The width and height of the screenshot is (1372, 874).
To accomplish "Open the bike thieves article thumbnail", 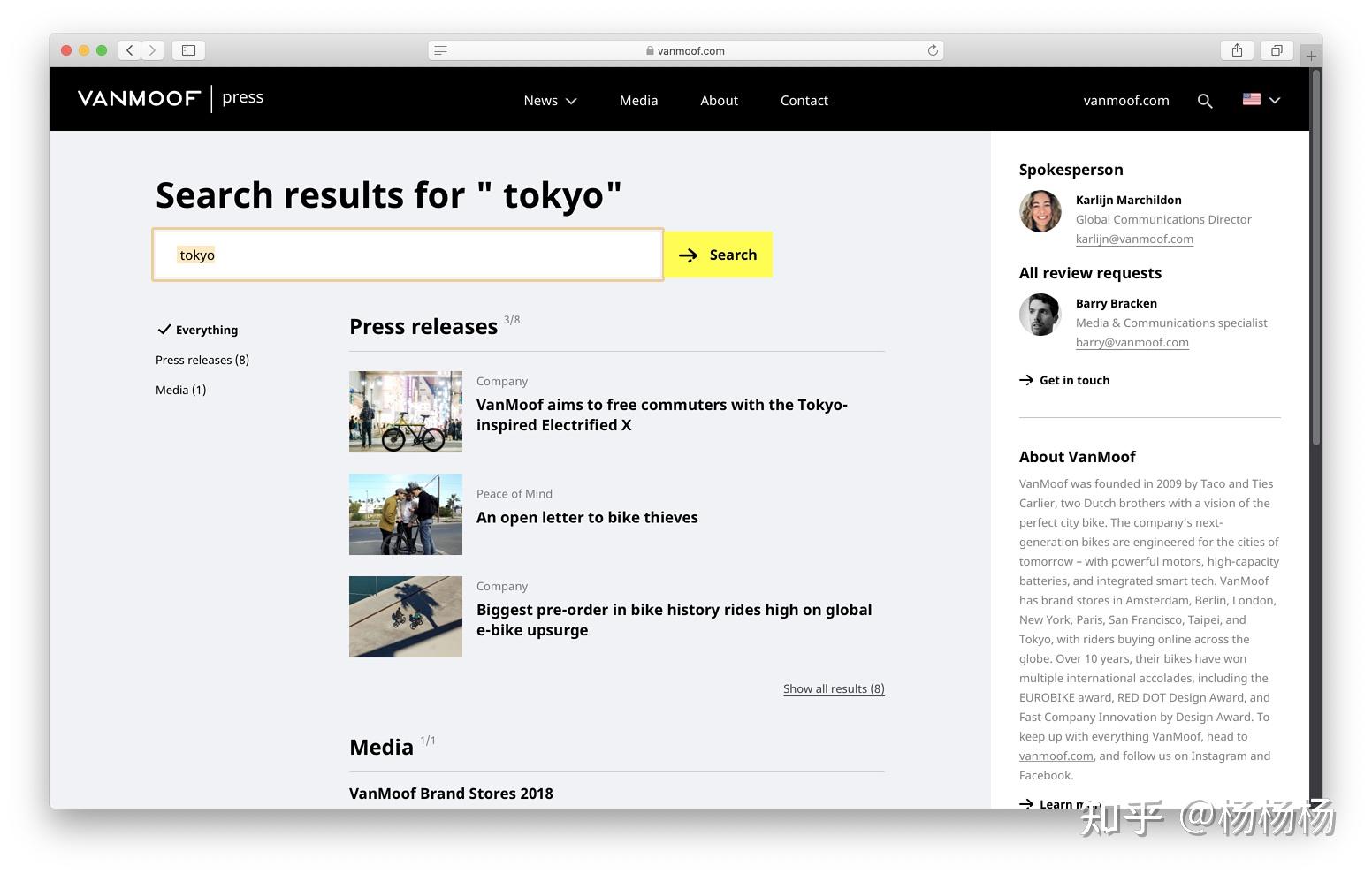I will [x=406, y=514].
